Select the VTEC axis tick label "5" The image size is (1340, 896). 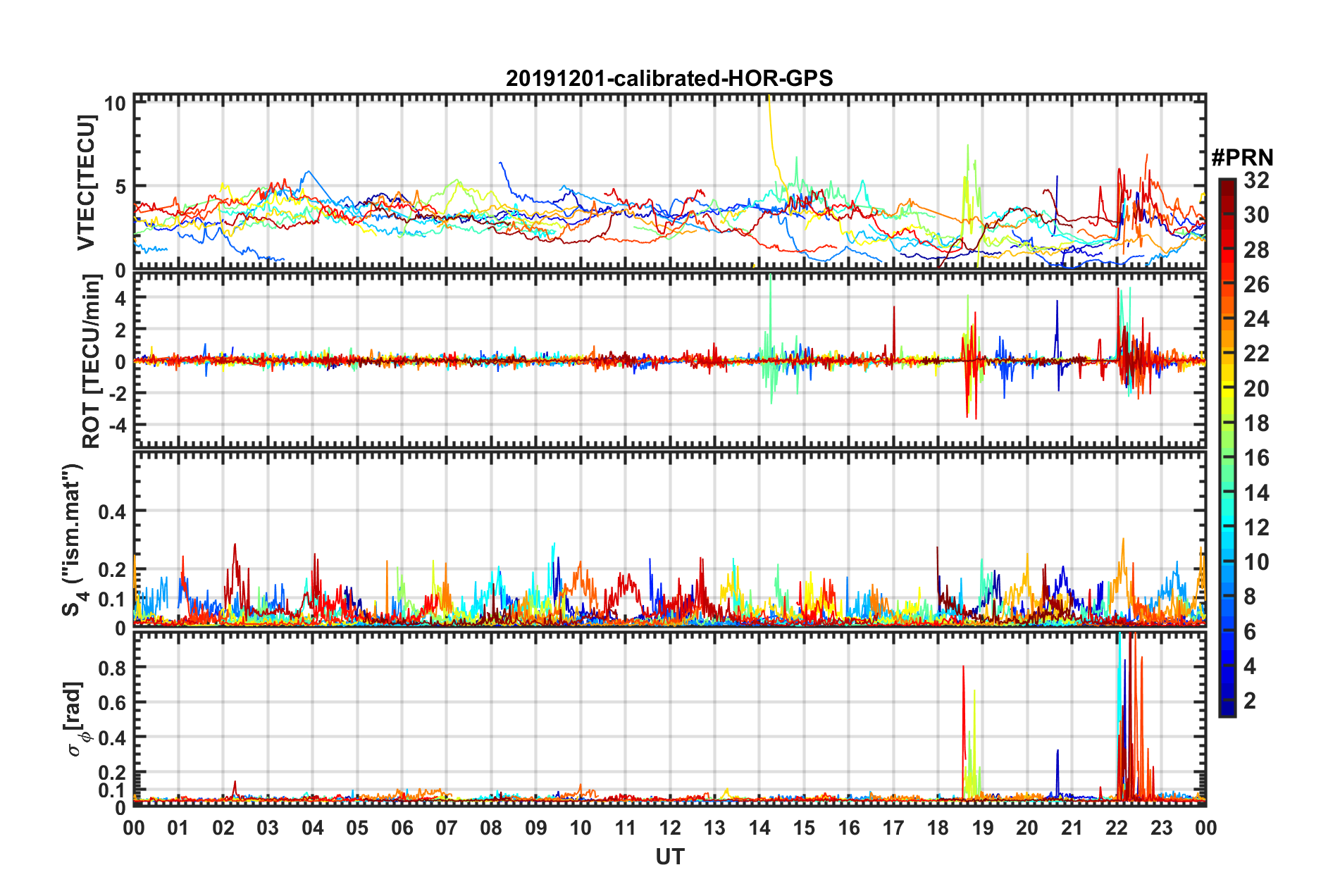120,187
